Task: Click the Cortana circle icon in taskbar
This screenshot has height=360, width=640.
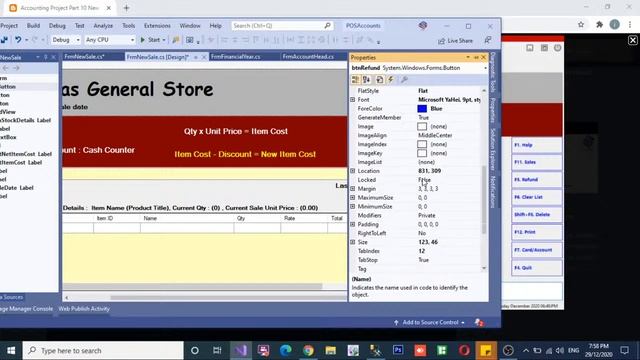Action: 195,350
